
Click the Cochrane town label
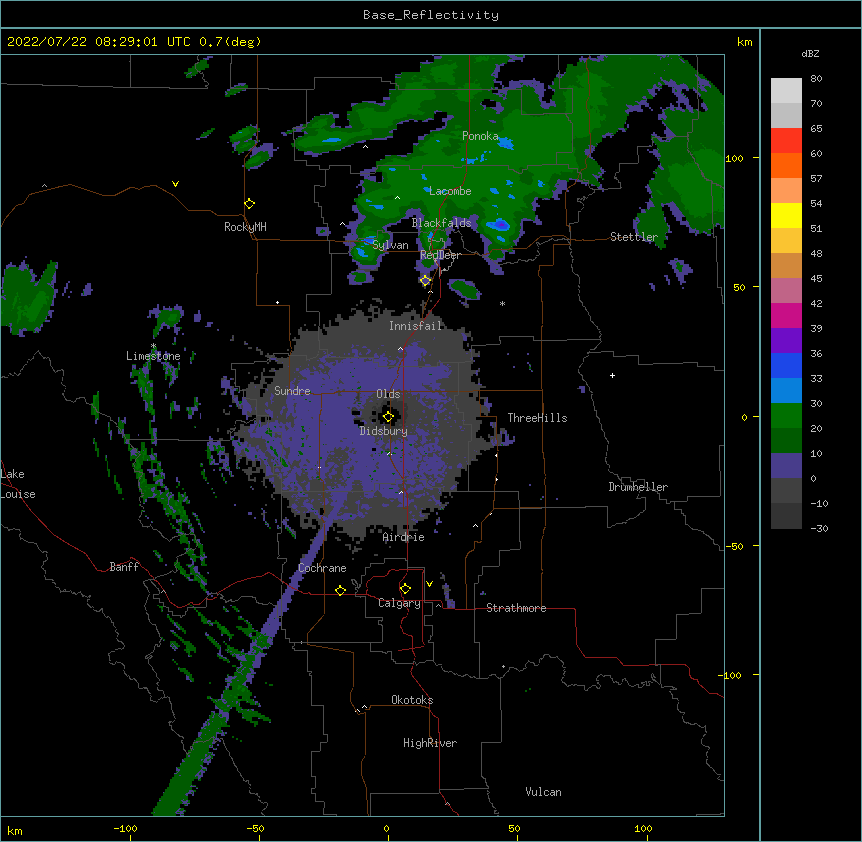point(322,568)
